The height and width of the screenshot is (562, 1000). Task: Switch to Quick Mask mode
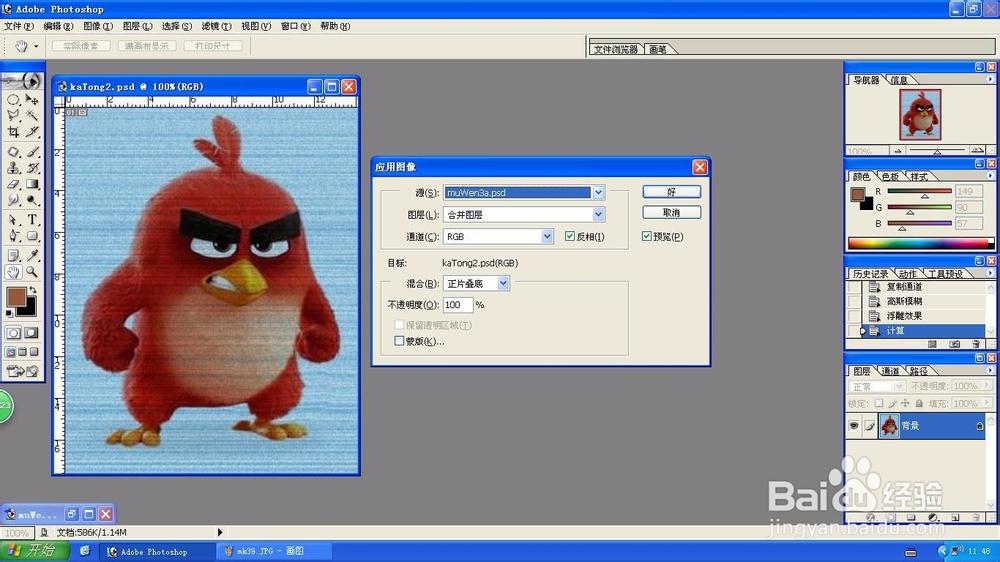coord(31,333)
